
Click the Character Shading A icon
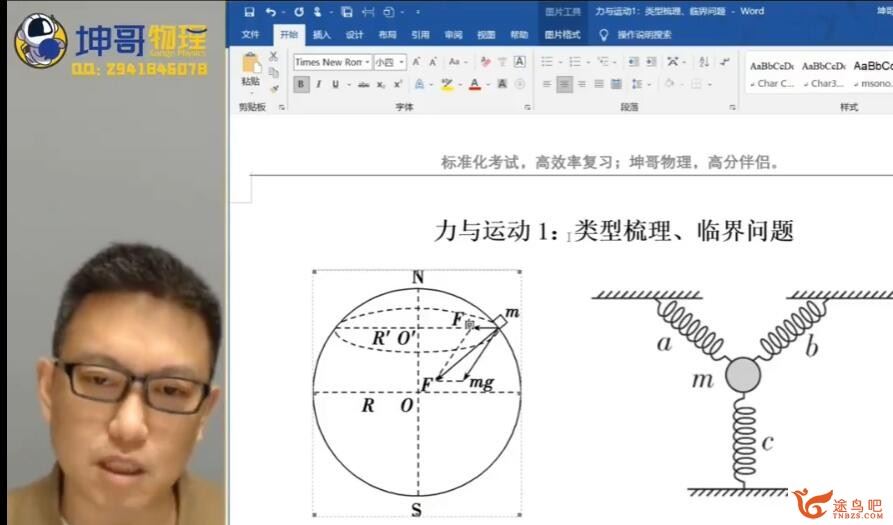[x=502, y=84]
